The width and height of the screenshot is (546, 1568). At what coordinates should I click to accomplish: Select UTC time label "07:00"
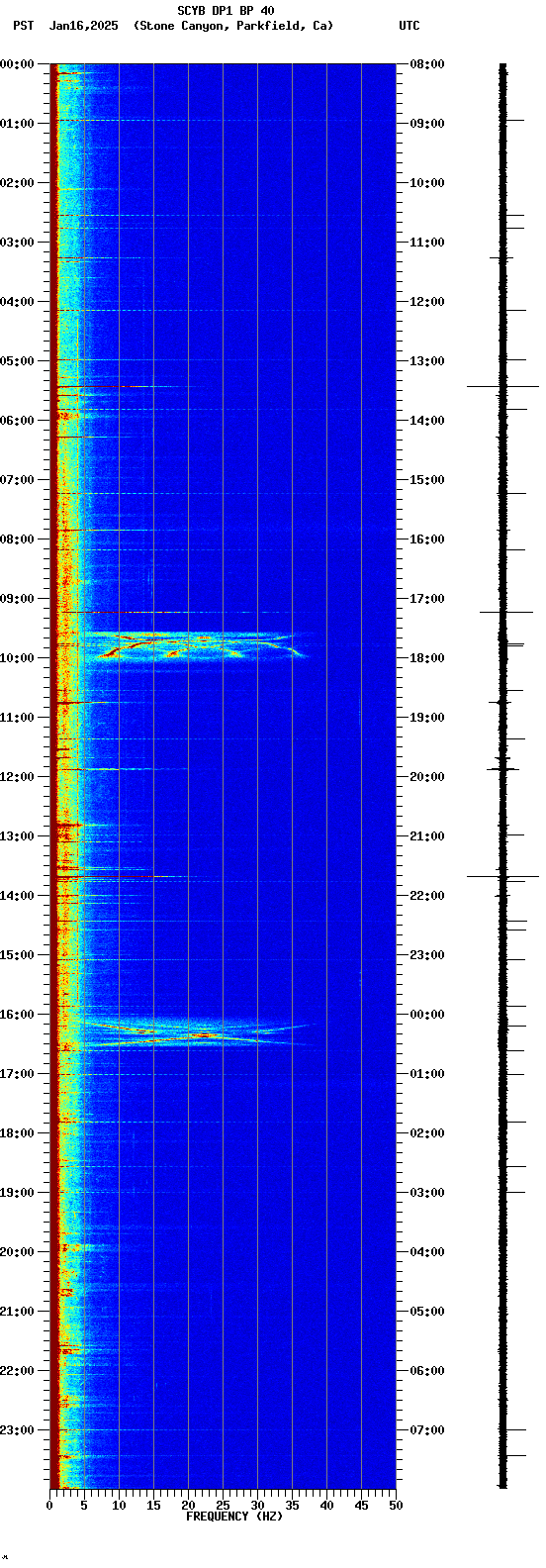coord(427,1430)
